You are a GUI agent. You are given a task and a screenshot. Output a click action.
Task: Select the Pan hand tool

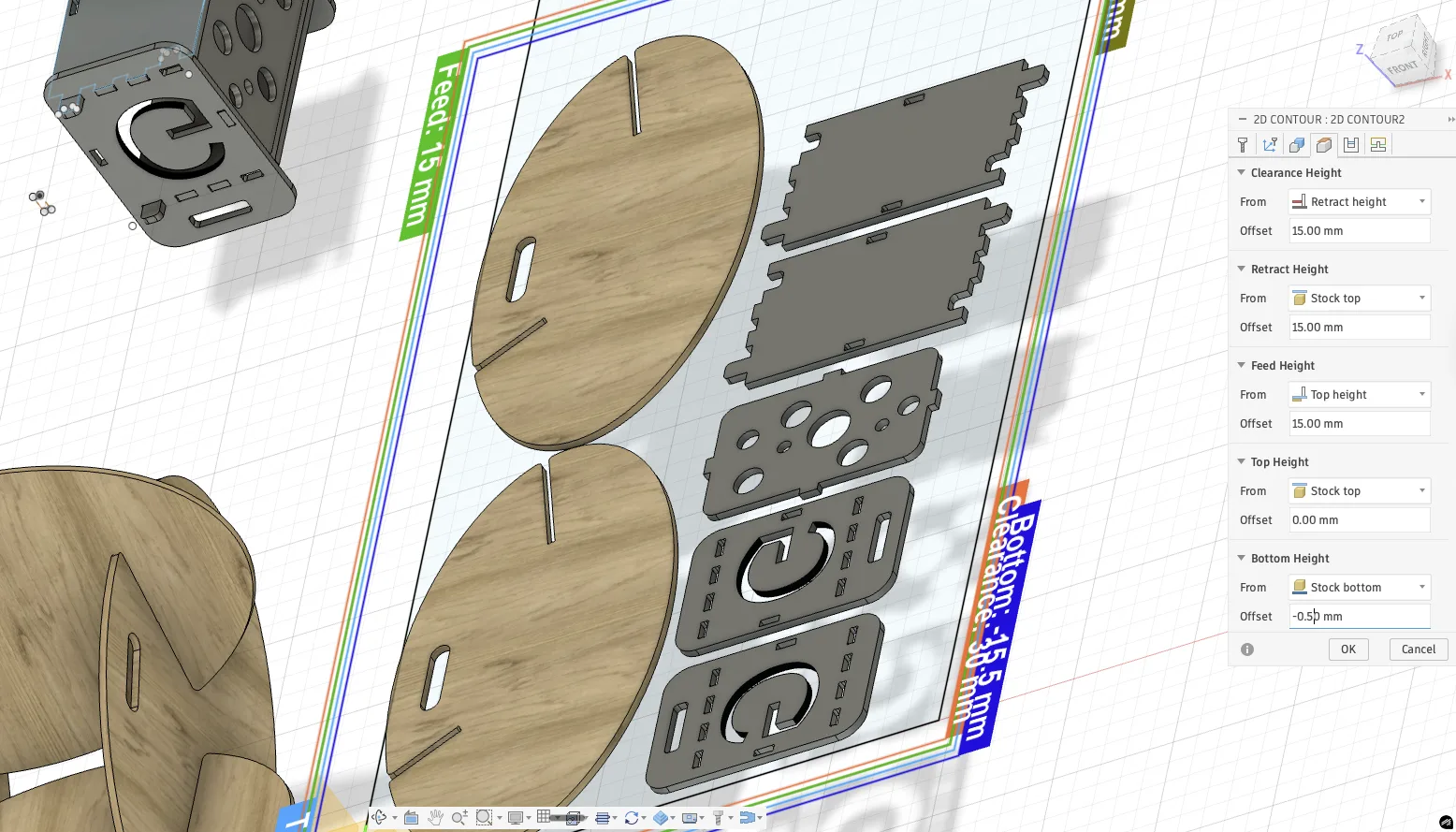pos(435,817)
